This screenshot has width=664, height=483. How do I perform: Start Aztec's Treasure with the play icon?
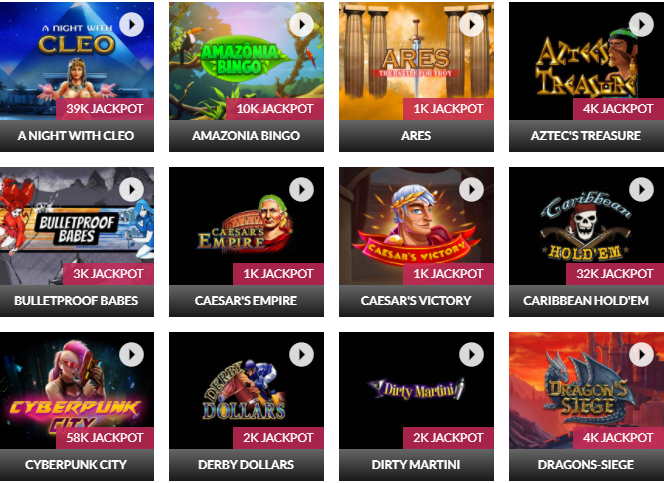(x=641, y=25)
